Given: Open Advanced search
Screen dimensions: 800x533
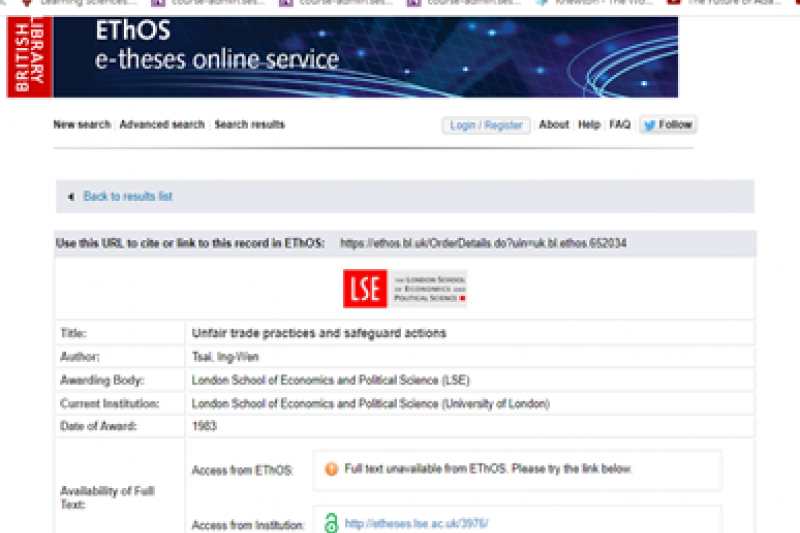Looking at the screenshot, I should tap(162, 124).
